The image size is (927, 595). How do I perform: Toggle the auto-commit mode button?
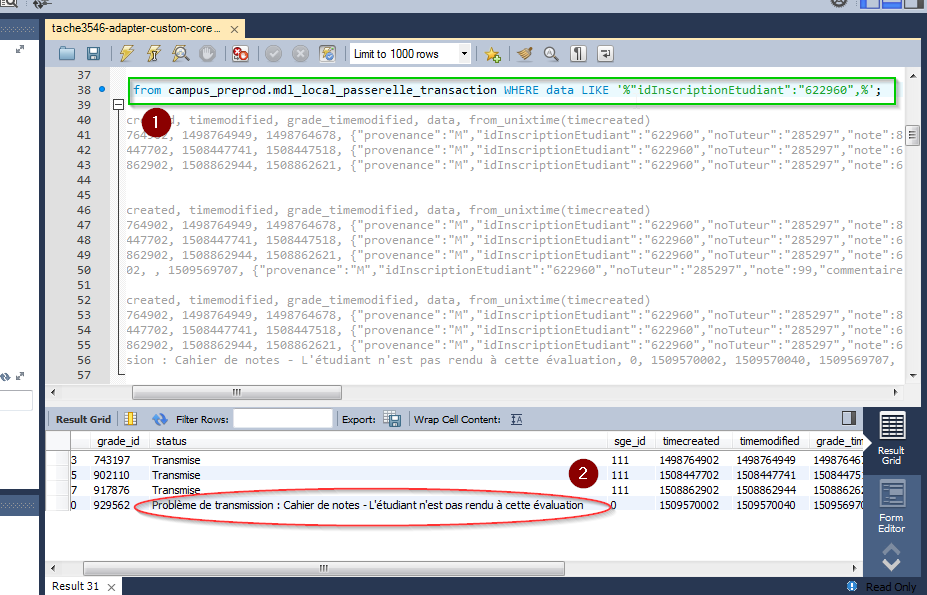[x=327, y=54]
